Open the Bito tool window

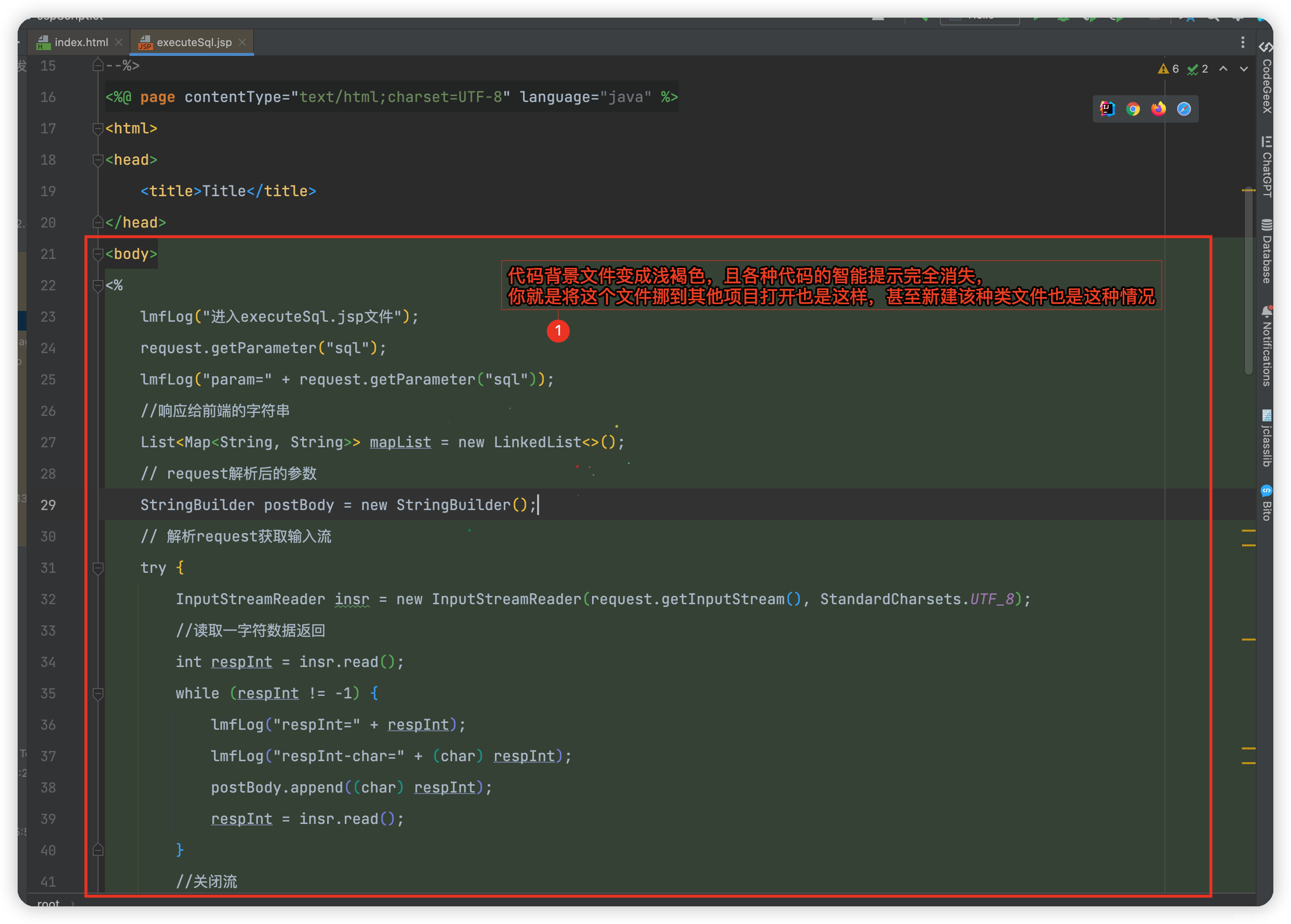coord(1266,503)
